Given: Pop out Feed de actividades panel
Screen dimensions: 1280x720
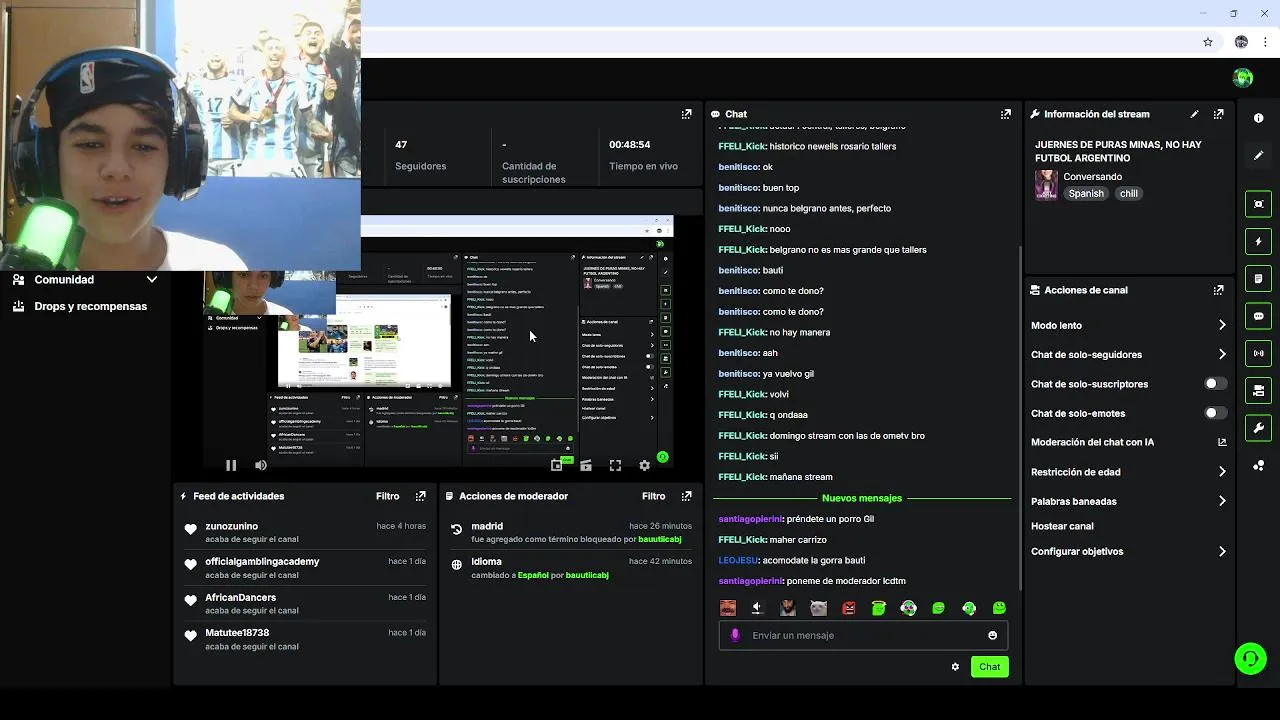Looking at the screenshot, I should (420, 496).
